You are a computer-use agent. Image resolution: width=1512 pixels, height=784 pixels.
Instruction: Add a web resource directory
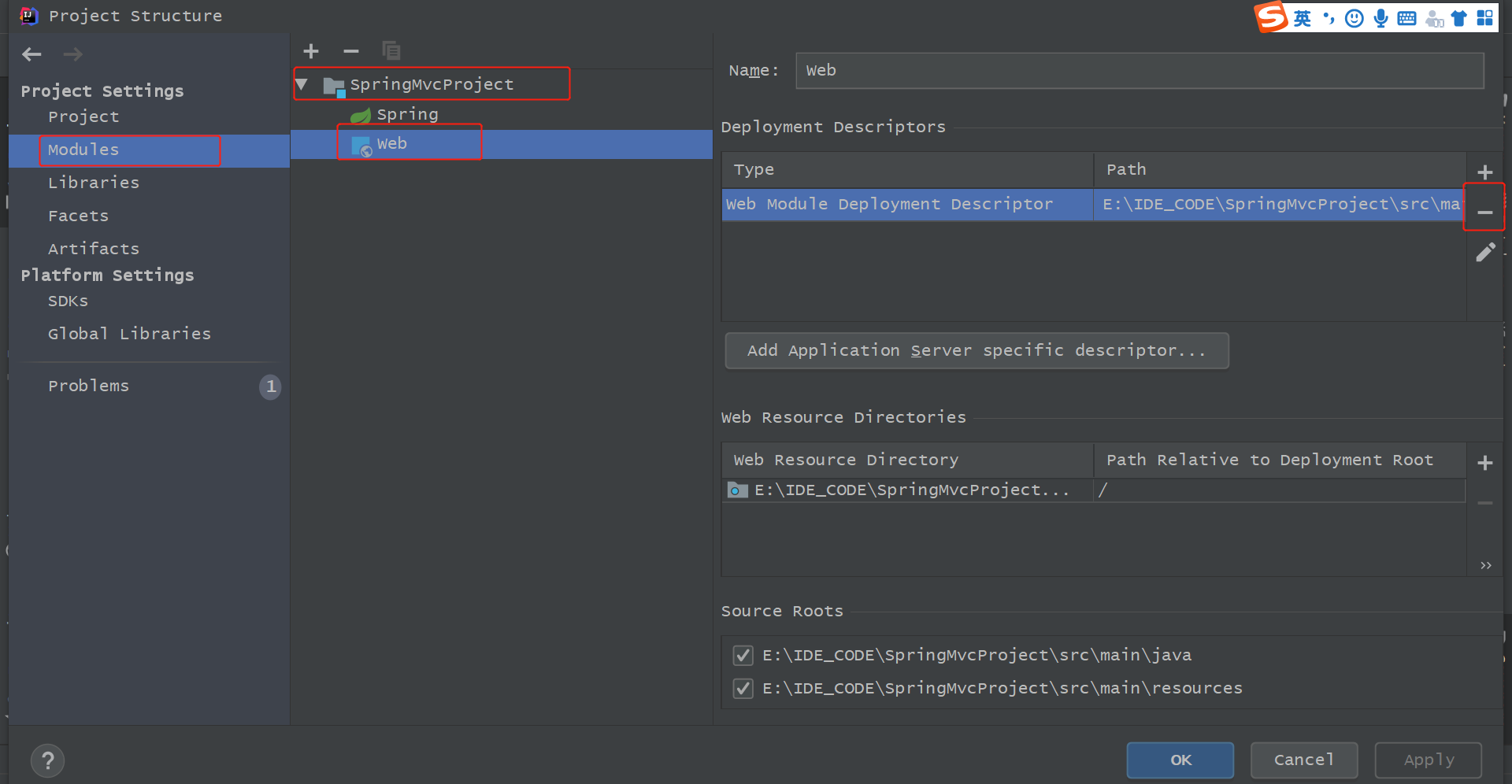pyautogui.click(x=1485, y=463)
